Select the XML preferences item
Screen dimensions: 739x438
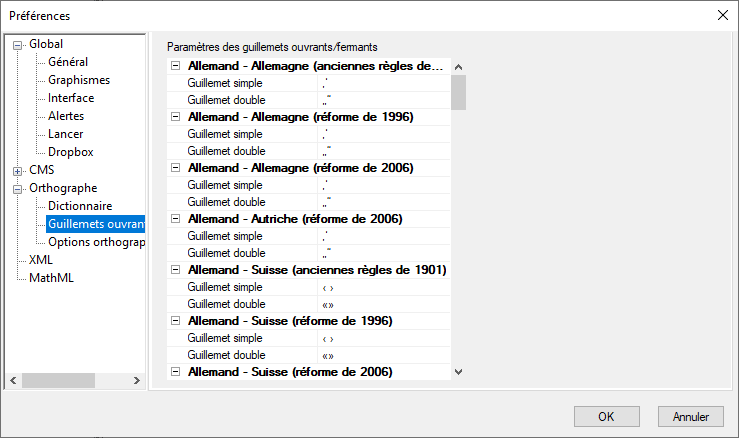click(x=41, y=260)
